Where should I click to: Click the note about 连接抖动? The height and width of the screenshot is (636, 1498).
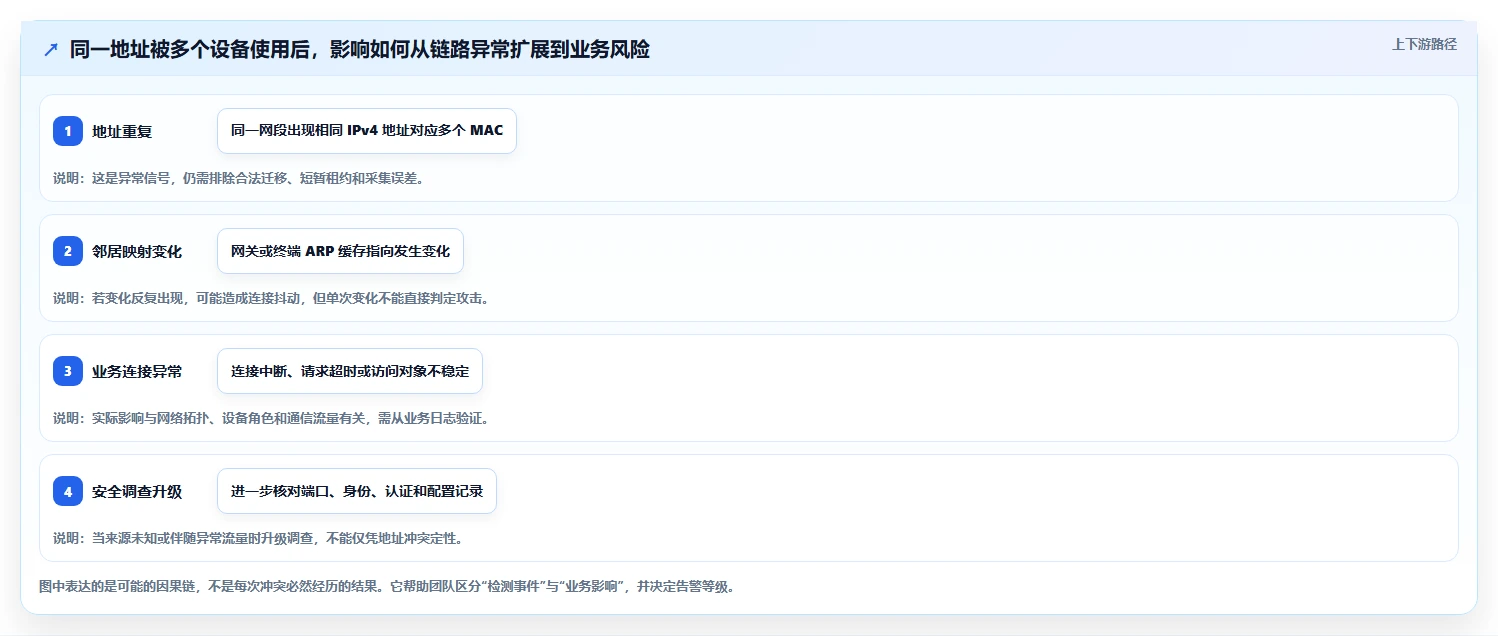[x=271, y=299]
